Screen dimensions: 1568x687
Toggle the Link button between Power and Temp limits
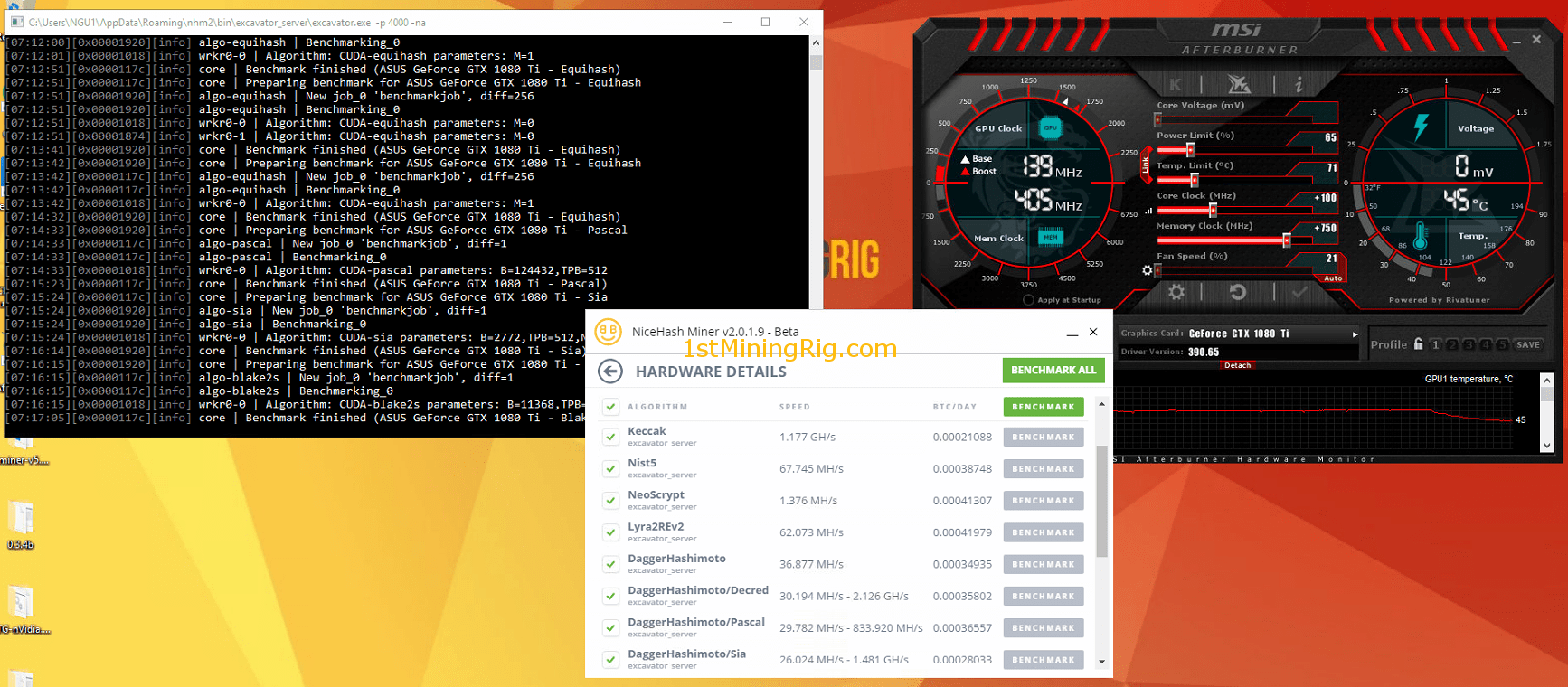pyautogui.click(x=1145, y=165)
